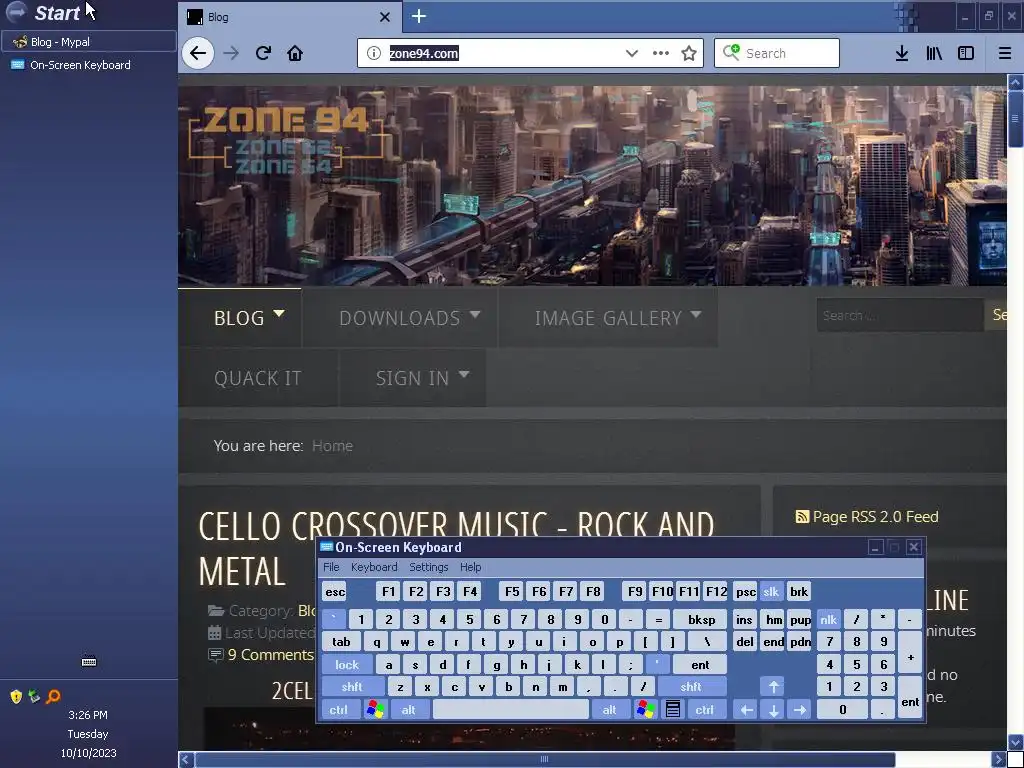Open File menu in On-Screen Keyboard
Image resolution: width=1024 pixels, height=768 pixels.
[331, 568]
